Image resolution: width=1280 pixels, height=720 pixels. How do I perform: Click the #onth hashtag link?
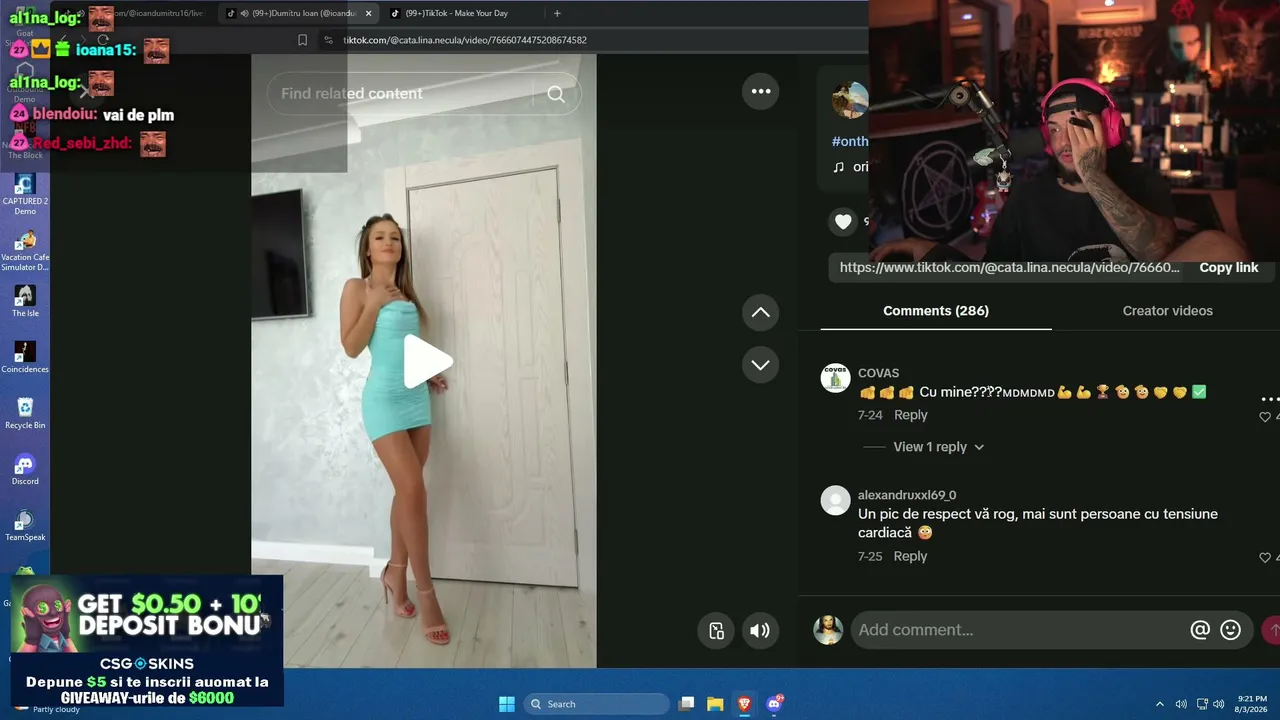coord(850,141)
